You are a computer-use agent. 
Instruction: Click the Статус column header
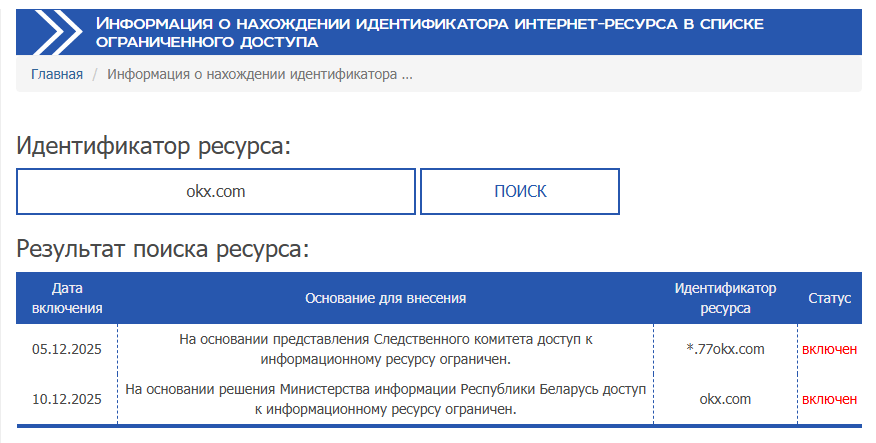[x=829, y=298]
